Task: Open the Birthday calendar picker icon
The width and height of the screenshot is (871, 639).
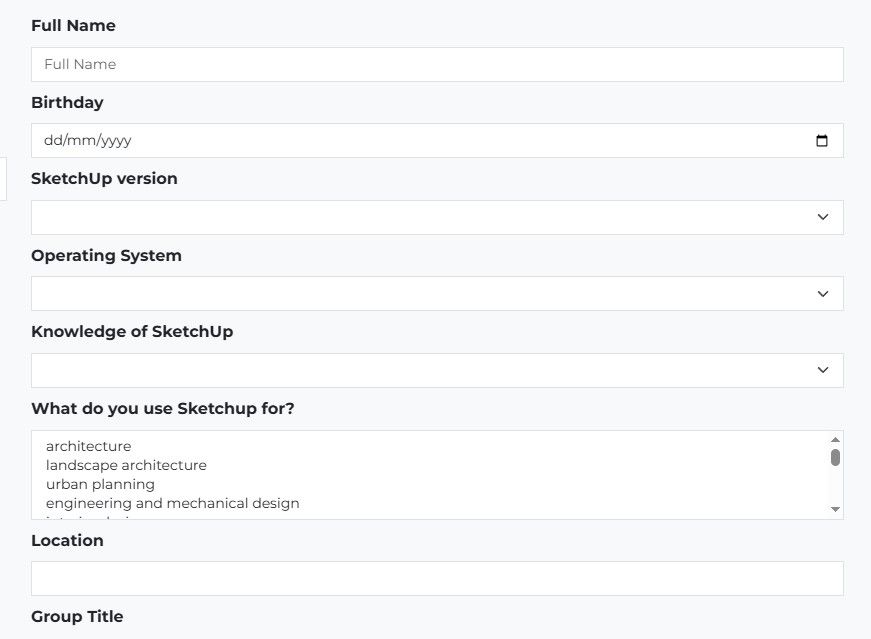Action: [x=822, y=141]
